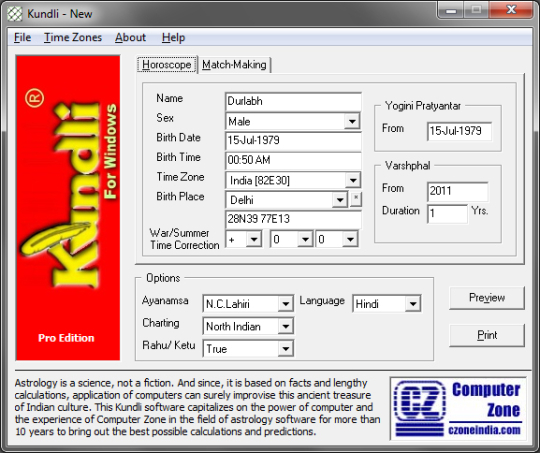Open the Ayanamsa N.C.Lahiri dropdown
Image resolution: width=540 pixels, height=453 pixels.
[x=285, y=304]
